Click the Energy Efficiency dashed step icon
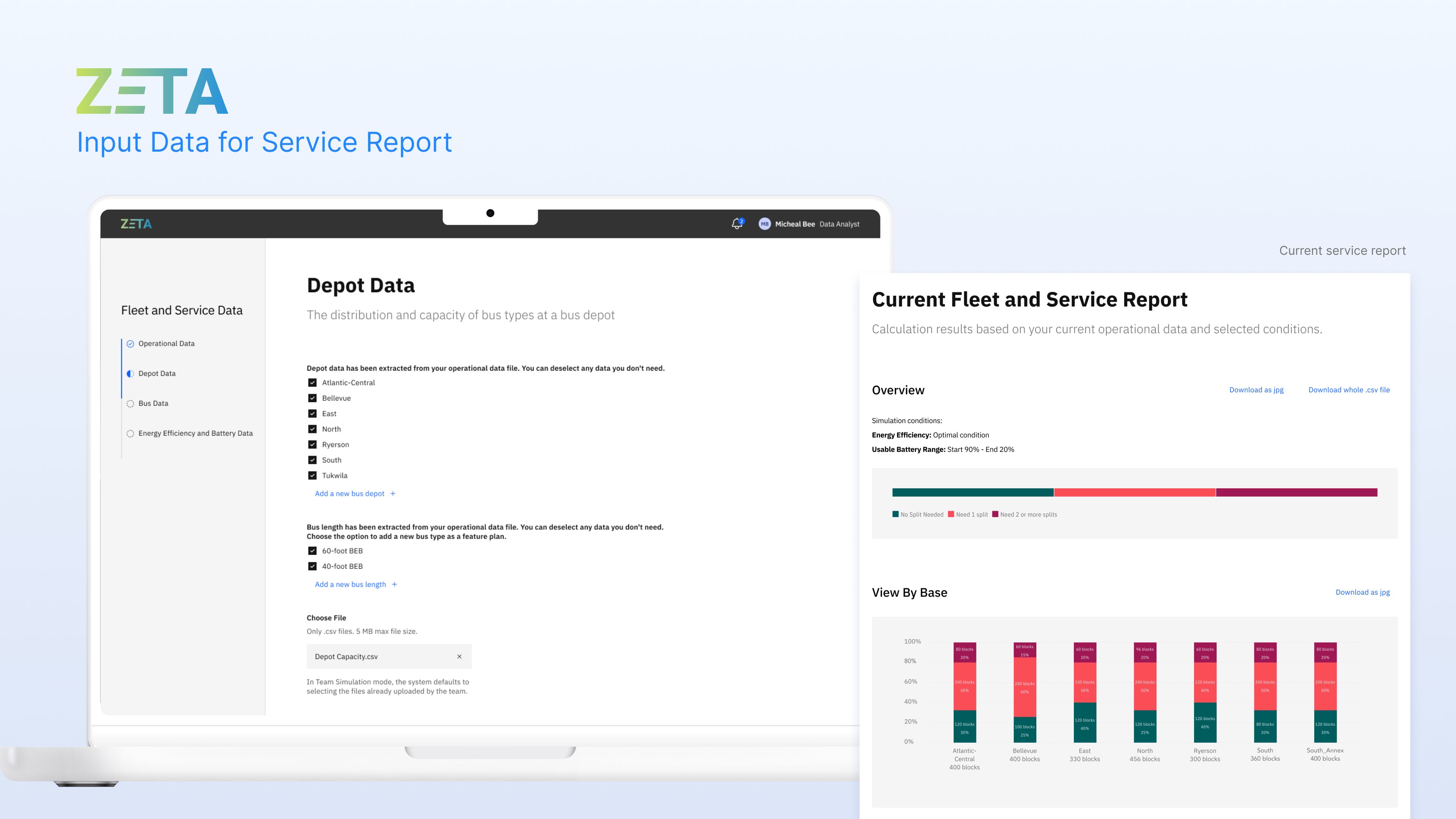The height and width of the screenshot is (819, 1456). (x=130, y=433)
